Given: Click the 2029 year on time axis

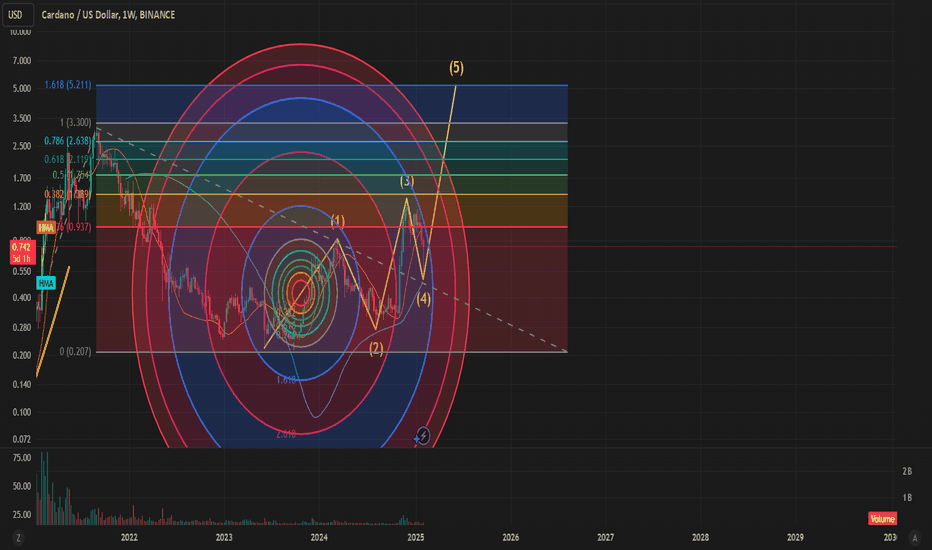Looking at the screenshot, I should (x=795, y=538).
